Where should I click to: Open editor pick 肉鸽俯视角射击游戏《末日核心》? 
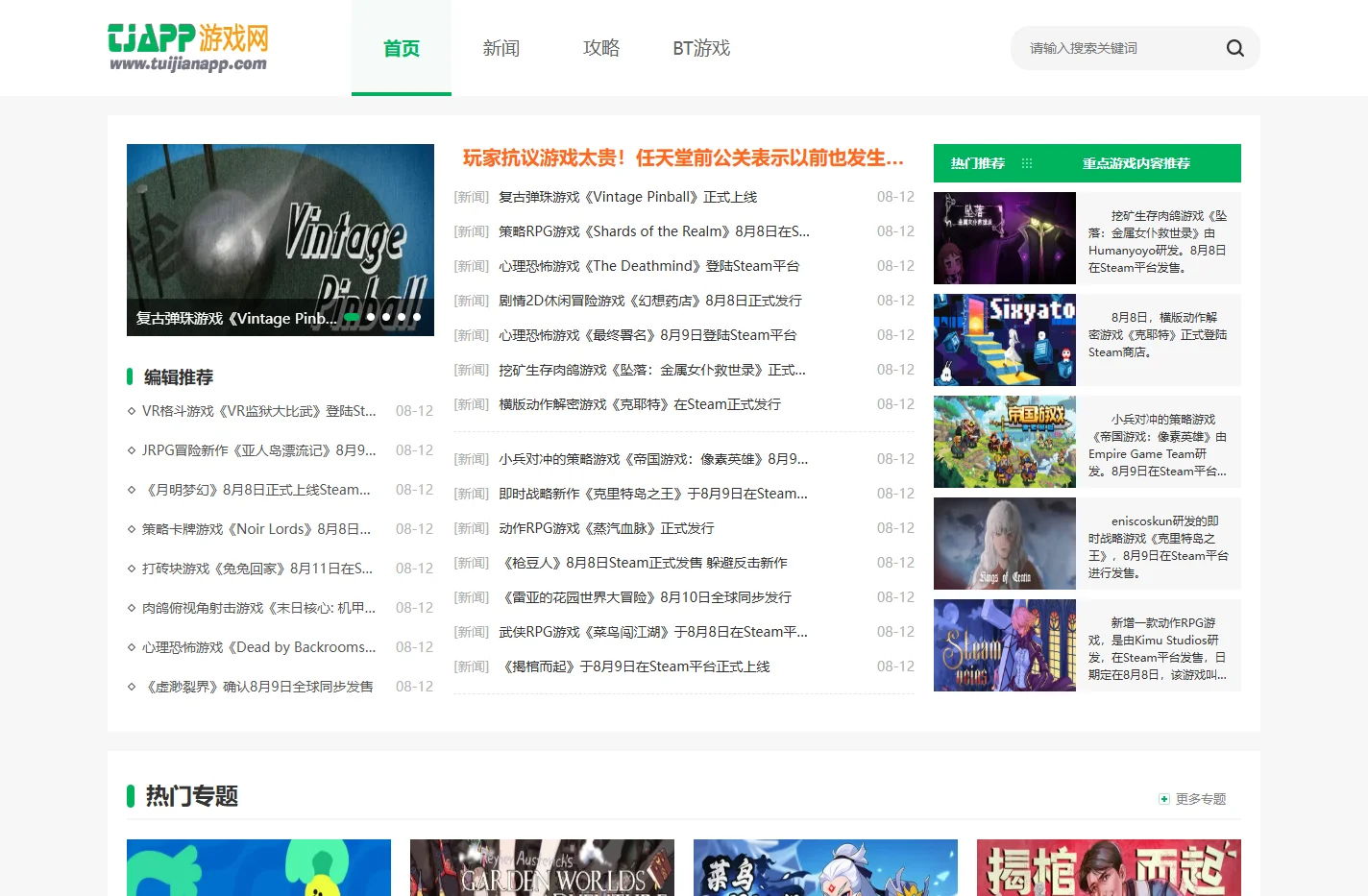[x=259, y=608]
